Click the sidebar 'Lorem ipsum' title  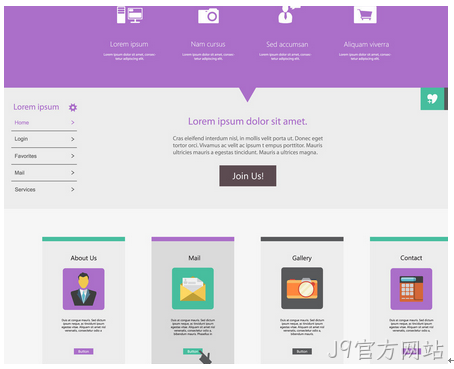(36, 107)
